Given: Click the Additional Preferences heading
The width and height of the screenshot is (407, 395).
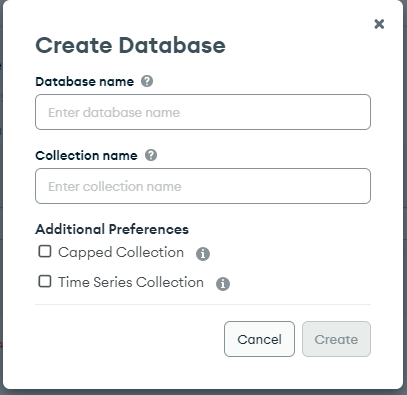Looking at the screenshot, I should [112, 229].
